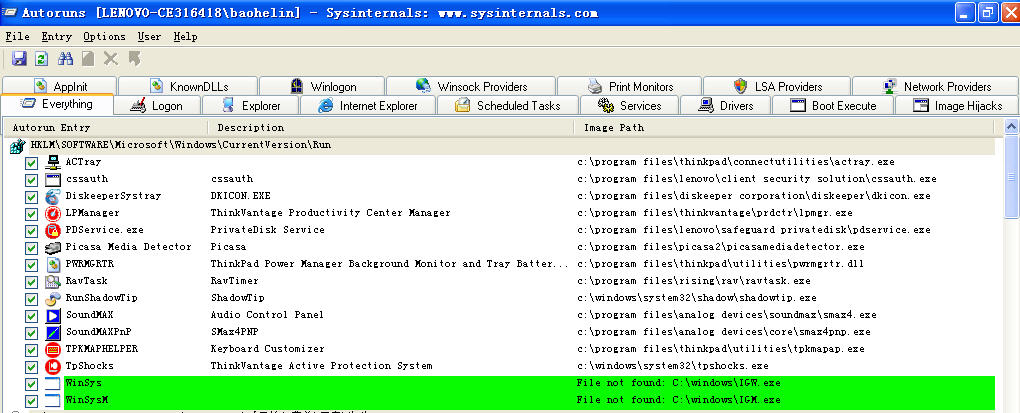Toggle the PDService.exe checkbox
This screenshot has width=1020, height=413.
[31, 231]
